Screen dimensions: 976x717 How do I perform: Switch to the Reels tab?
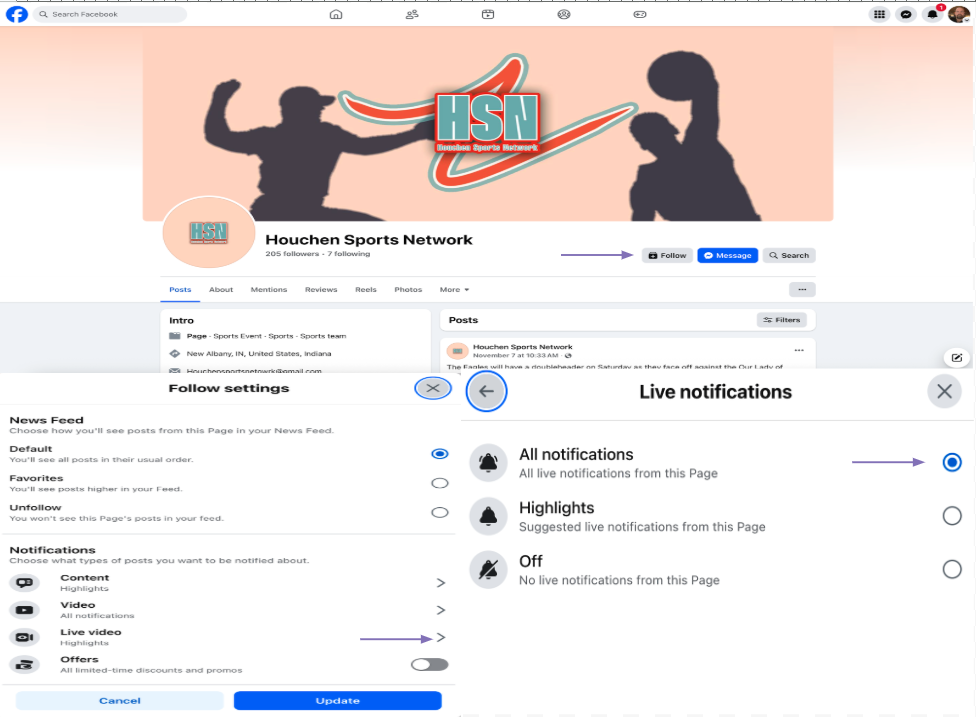pos(366,290)
